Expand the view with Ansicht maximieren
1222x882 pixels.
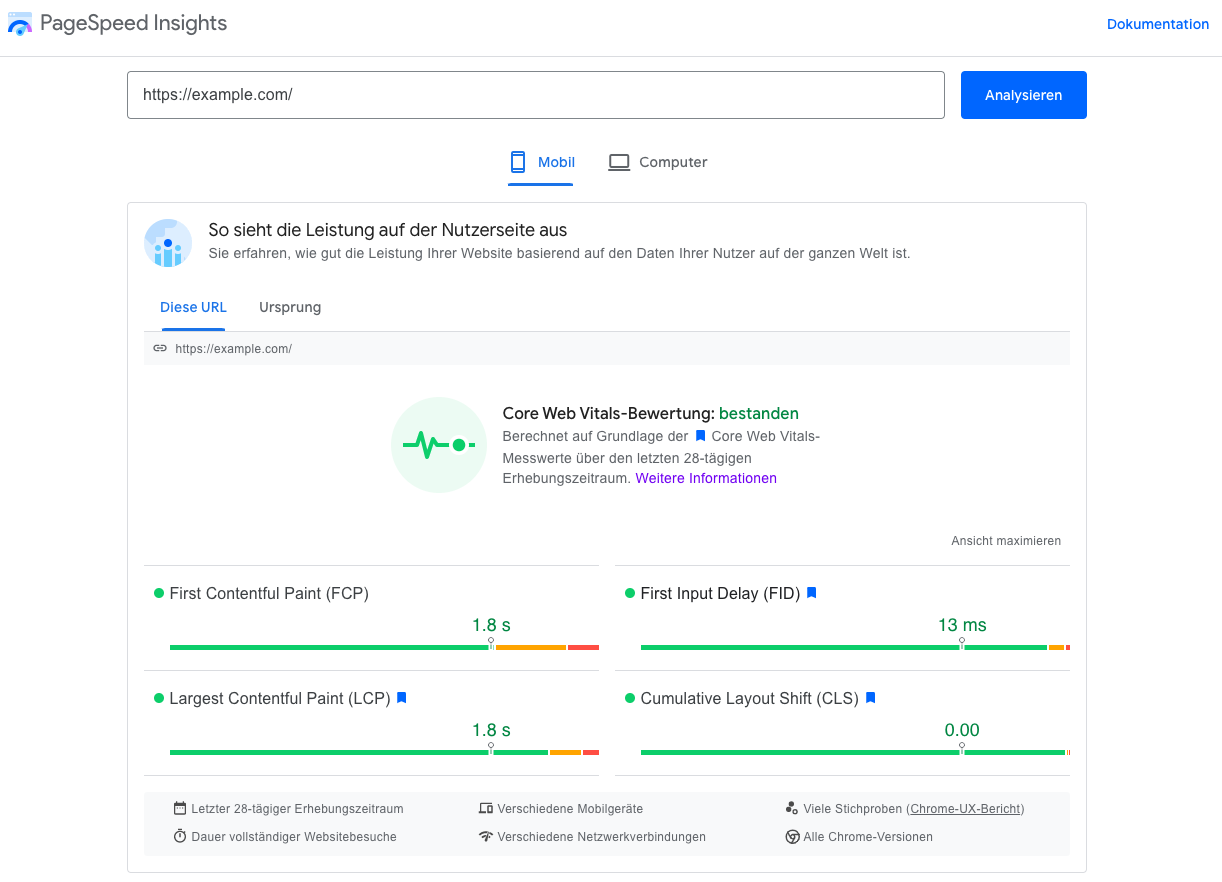[x=1006, y=541]
